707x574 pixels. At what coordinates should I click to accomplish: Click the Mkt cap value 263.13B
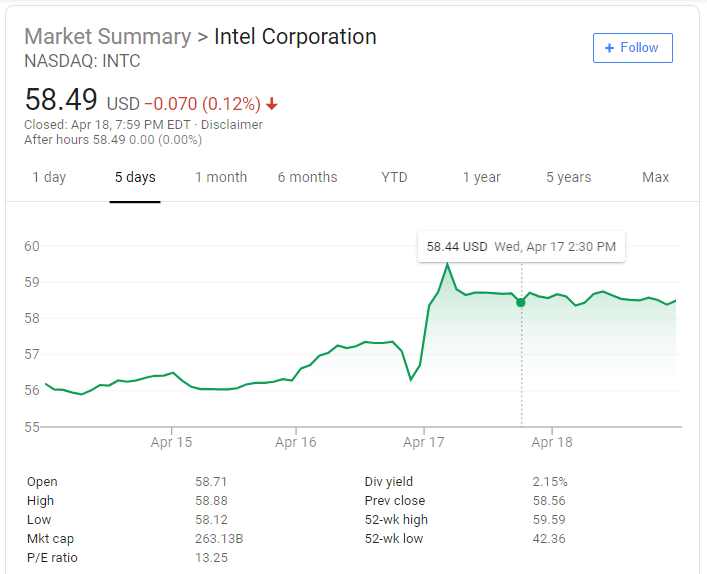coord(219,539)
